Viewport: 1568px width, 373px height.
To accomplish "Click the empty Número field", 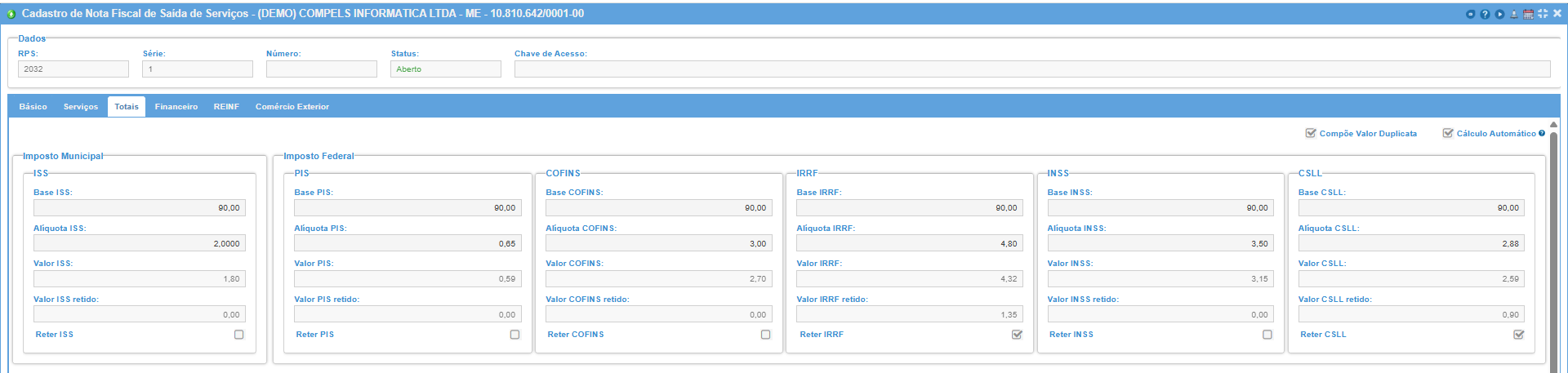I will (x=322, y=69).
